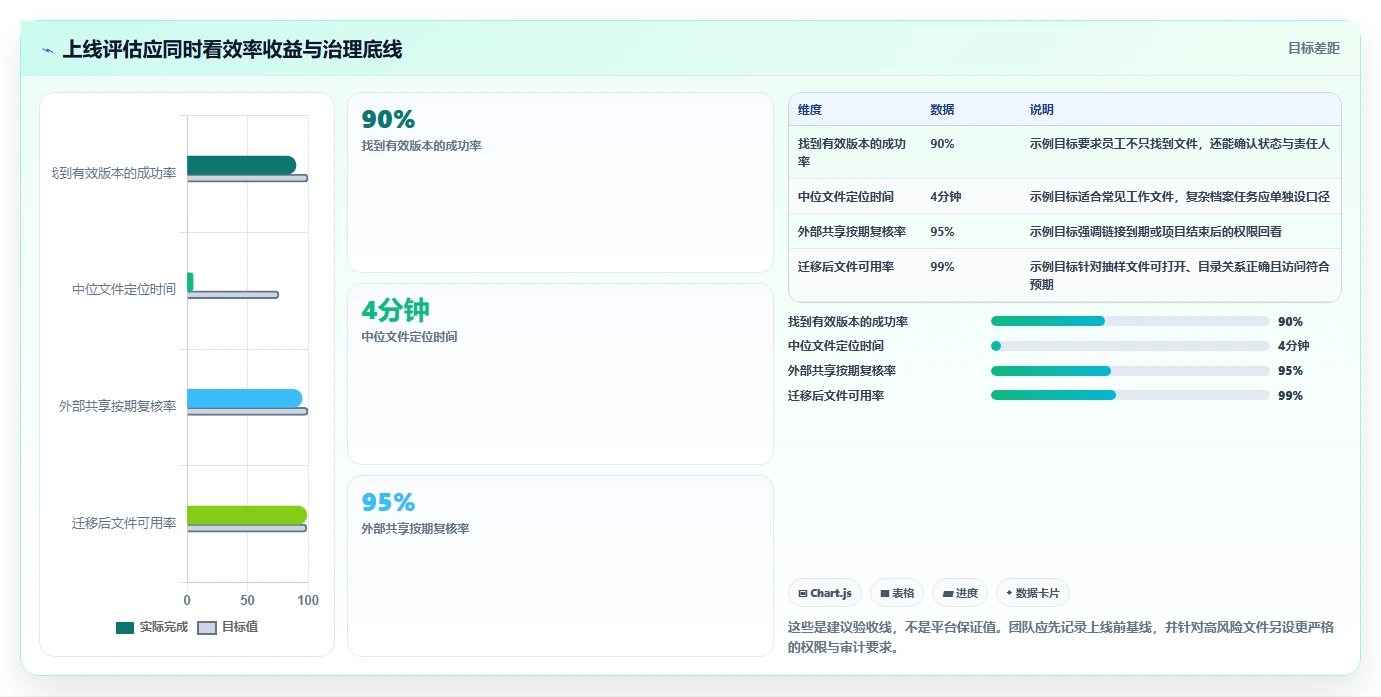Click description 示例目标强调链接到期或项目结束后的权限回看
Screen dimensions: 1381x697
[x=1156, y=231]
